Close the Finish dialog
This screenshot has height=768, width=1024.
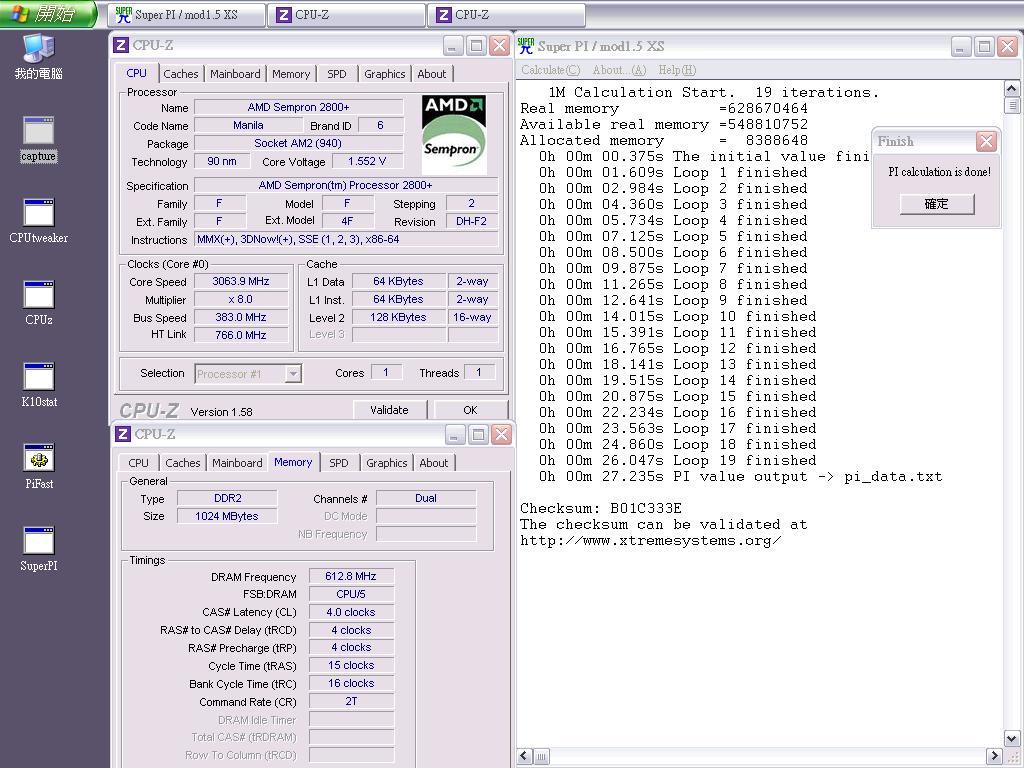click(986, 141)
